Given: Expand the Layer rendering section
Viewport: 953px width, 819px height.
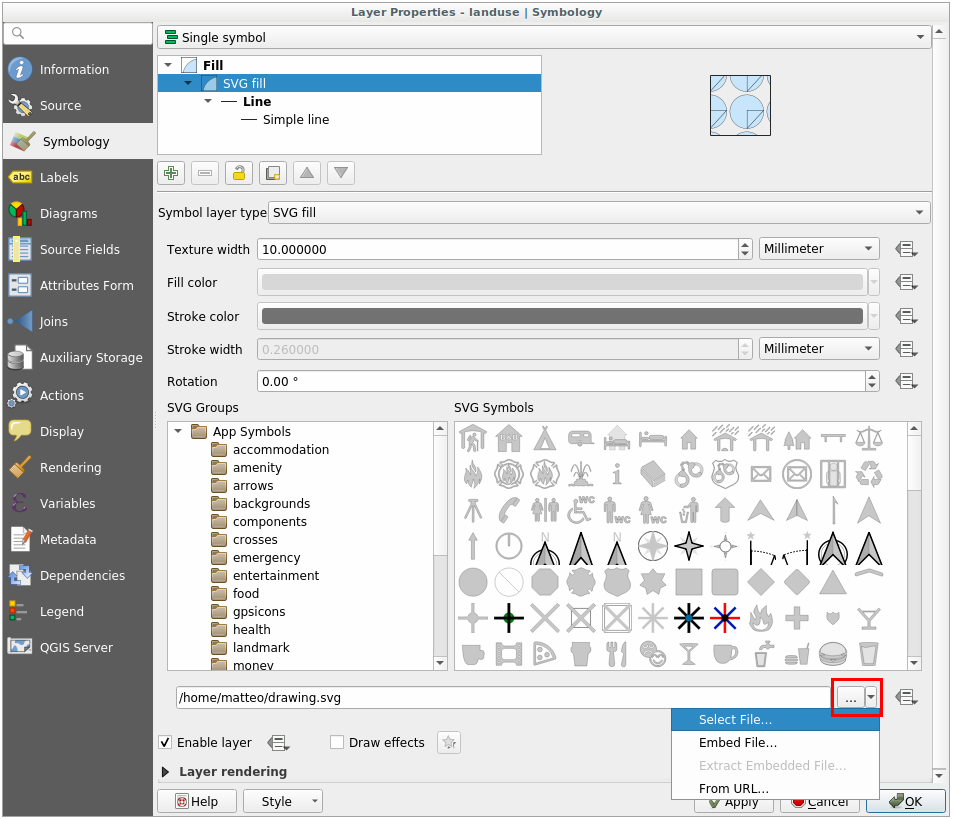Looking at the screenshot, I should 166,772.
